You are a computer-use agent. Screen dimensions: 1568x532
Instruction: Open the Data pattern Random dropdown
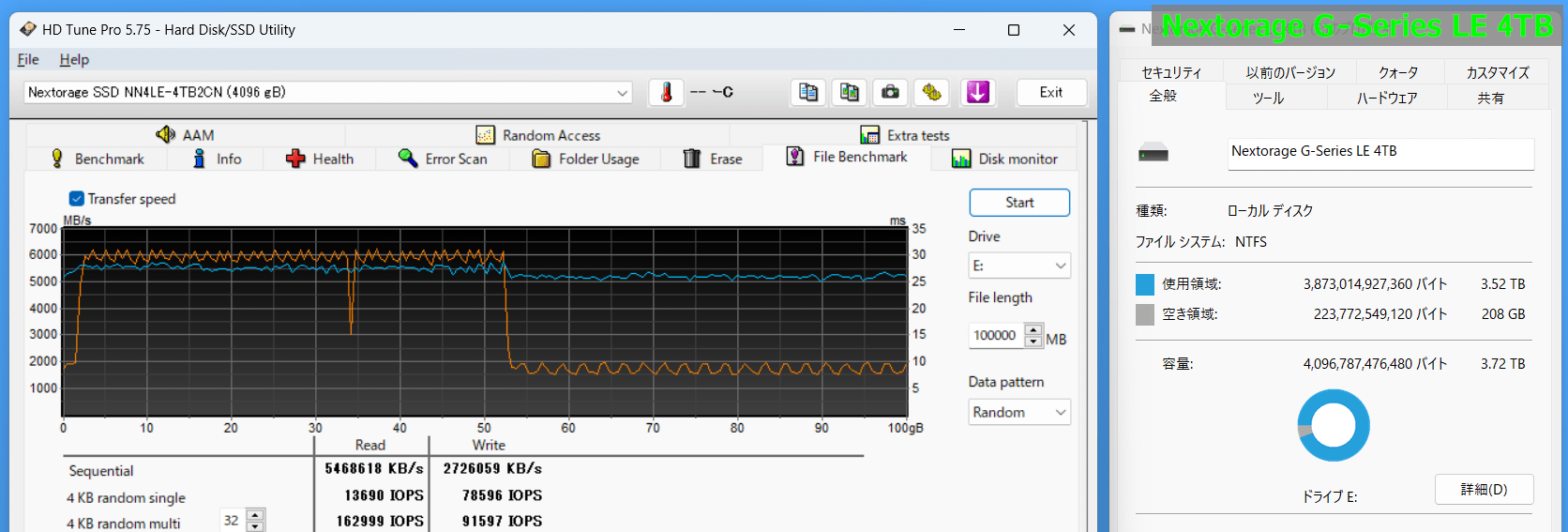pos(1019,412)
